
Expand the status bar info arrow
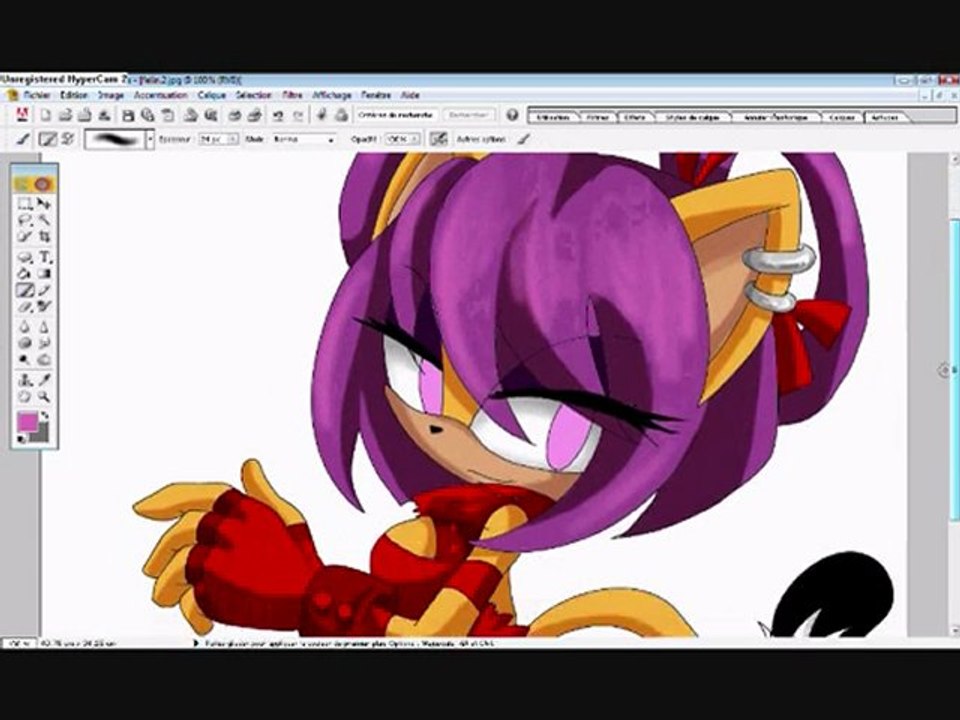pos(196,643)
